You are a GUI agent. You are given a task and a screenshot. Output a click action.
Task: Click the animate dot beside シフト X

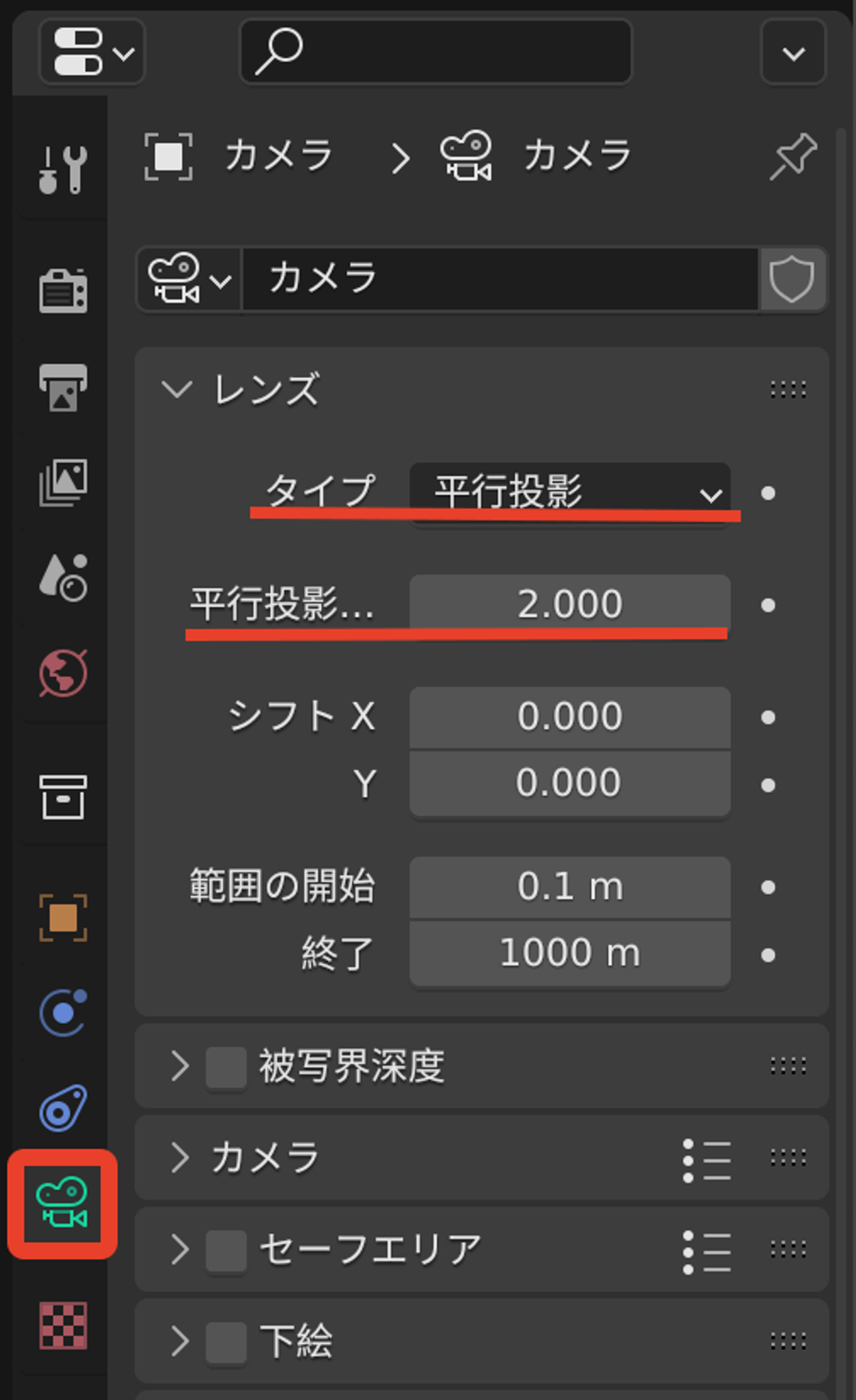coord(768,718)
